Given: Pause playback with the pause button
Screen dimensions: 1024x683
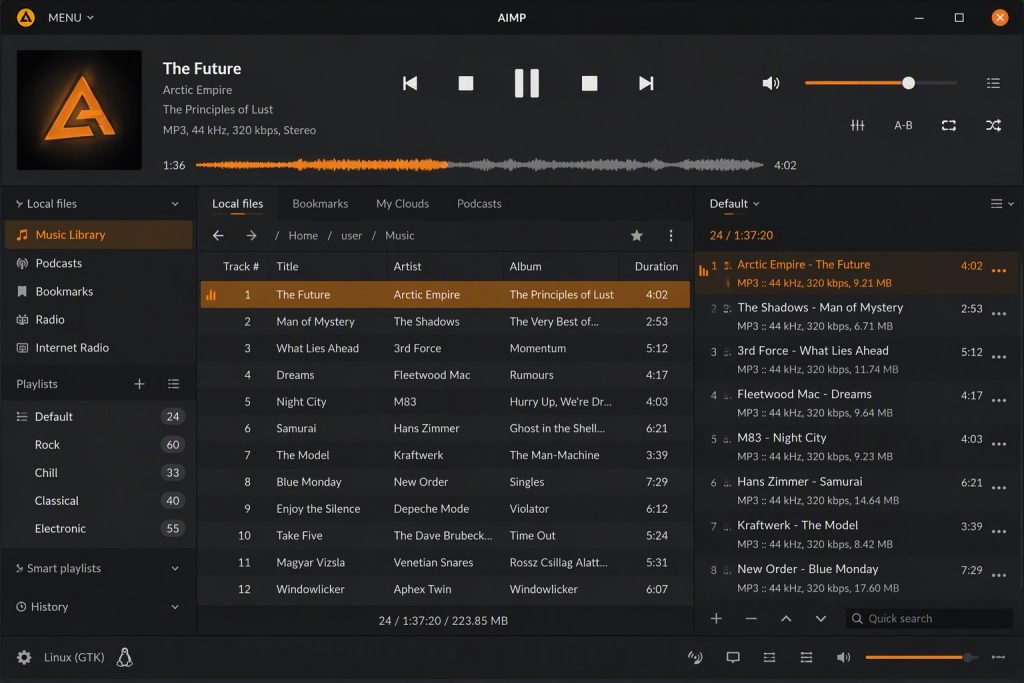Looking at the screenshot, I should 526,83.
